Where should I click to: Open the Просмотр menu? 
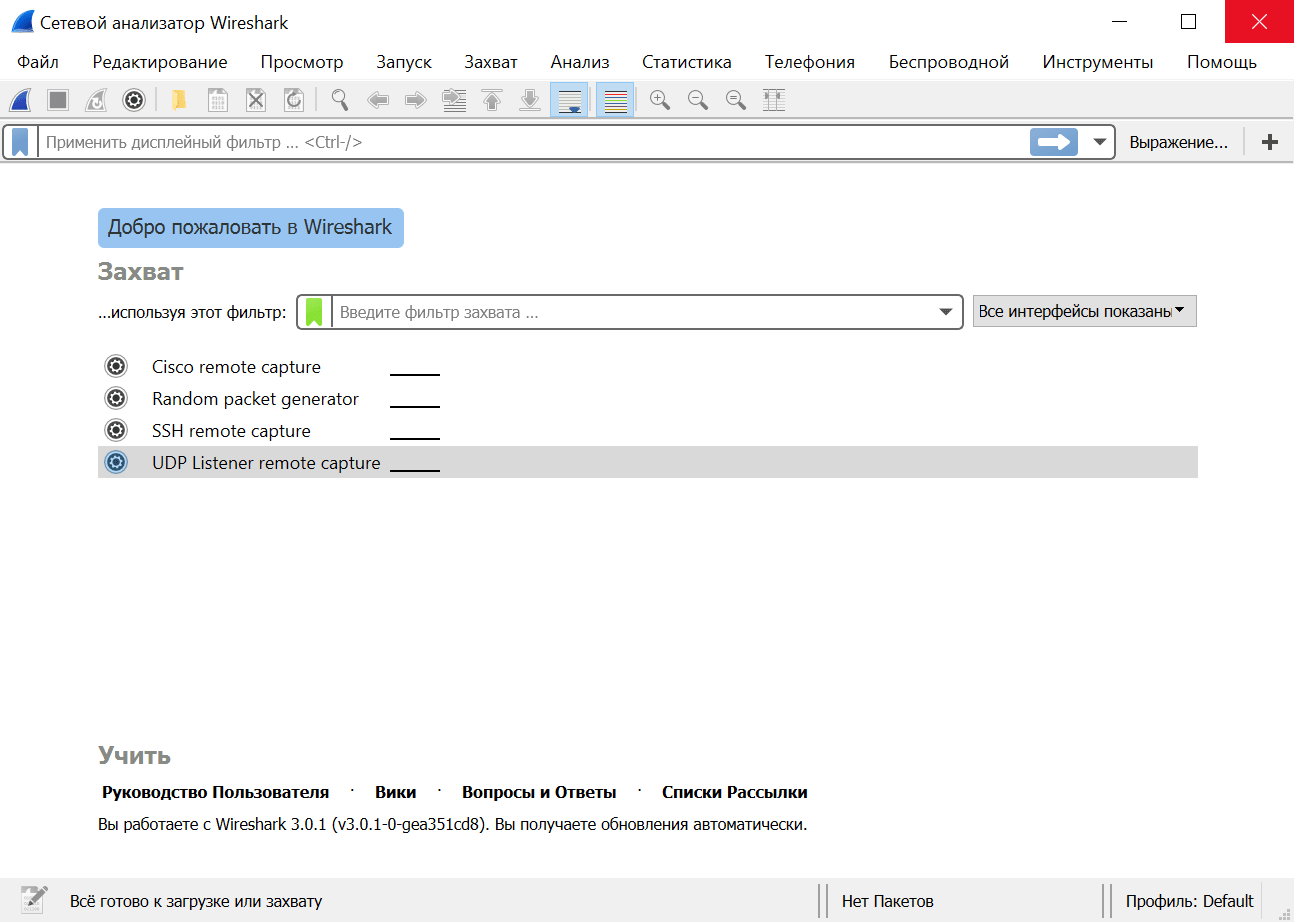[x=302, y=62]
